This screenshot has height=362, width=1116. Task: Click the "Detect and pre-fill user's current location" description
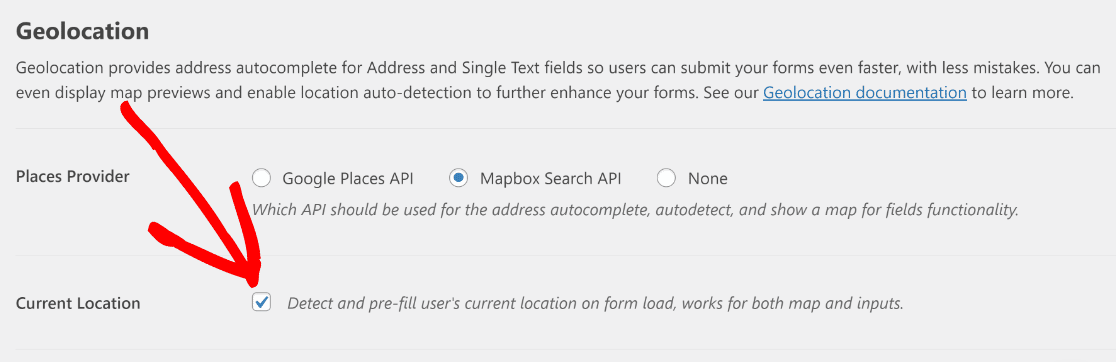tap(595, 304)
